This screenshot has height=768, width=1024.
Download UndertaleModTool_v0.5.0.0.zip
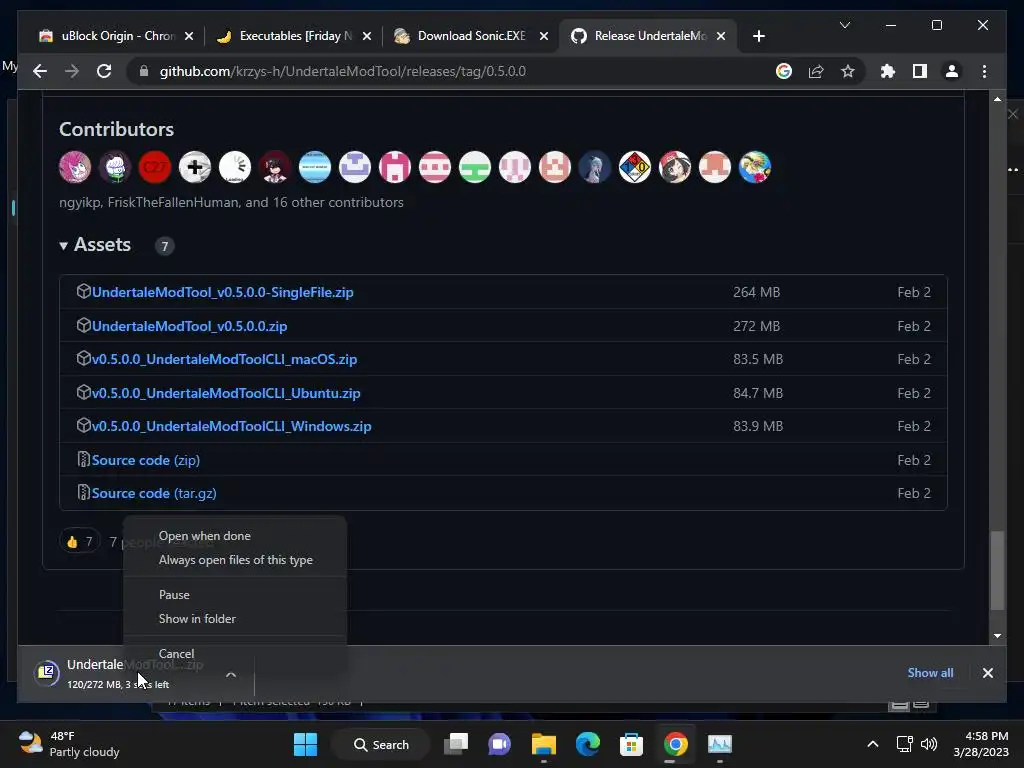click(x=189, y=326)
